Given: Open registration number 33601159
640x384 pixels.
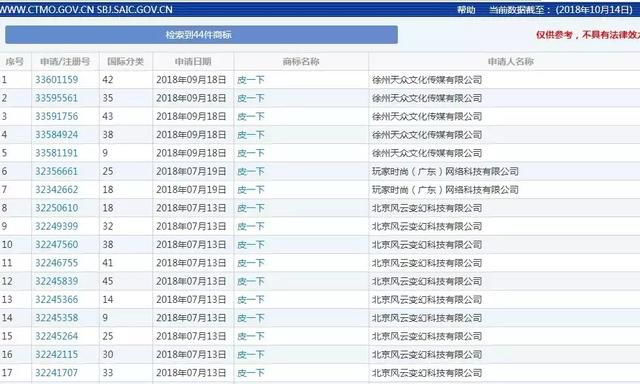Looking at the screenshot, I should [x=56, y=80].
